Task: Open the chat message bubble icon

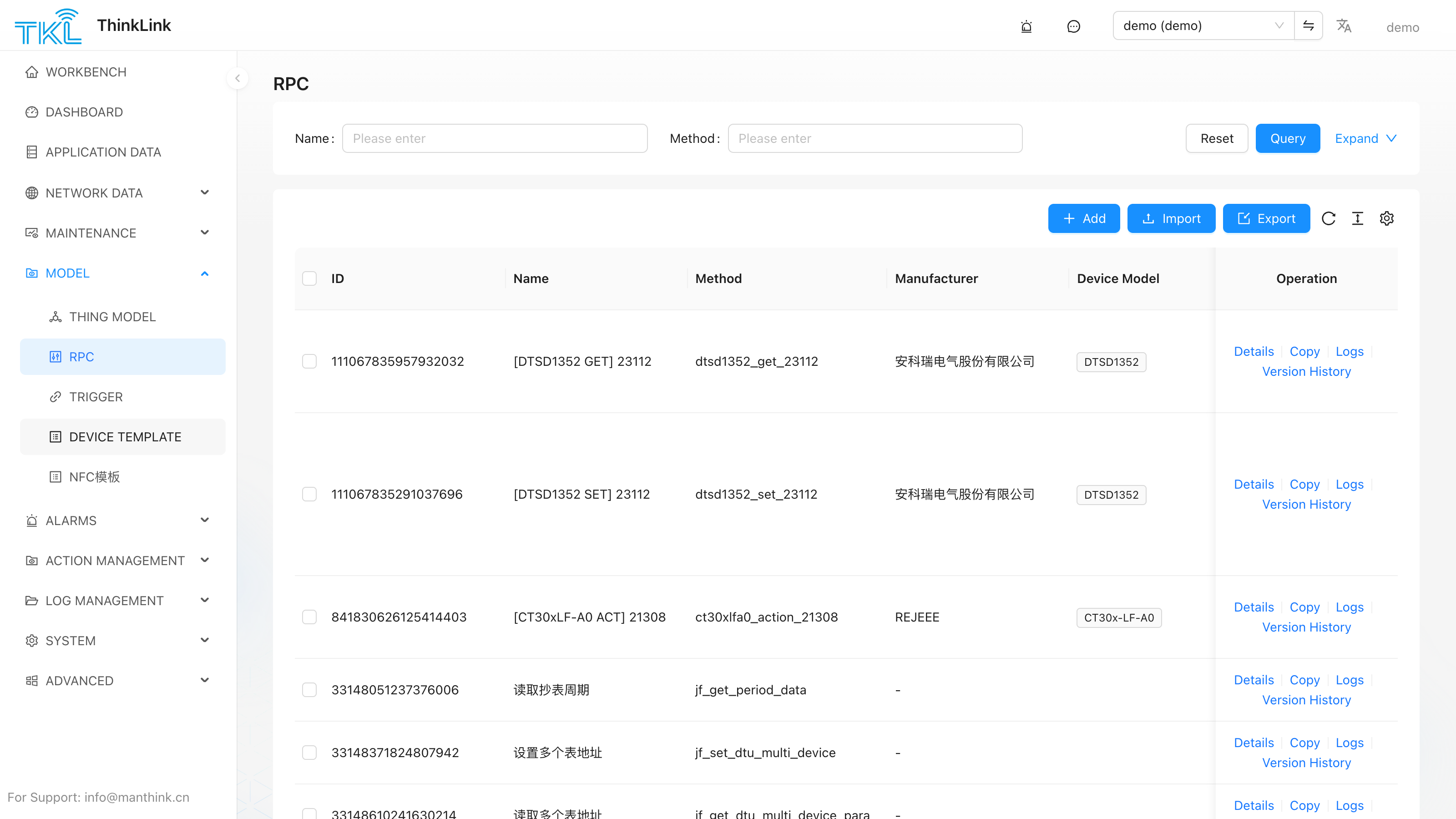Action: tap(1073, 26)
